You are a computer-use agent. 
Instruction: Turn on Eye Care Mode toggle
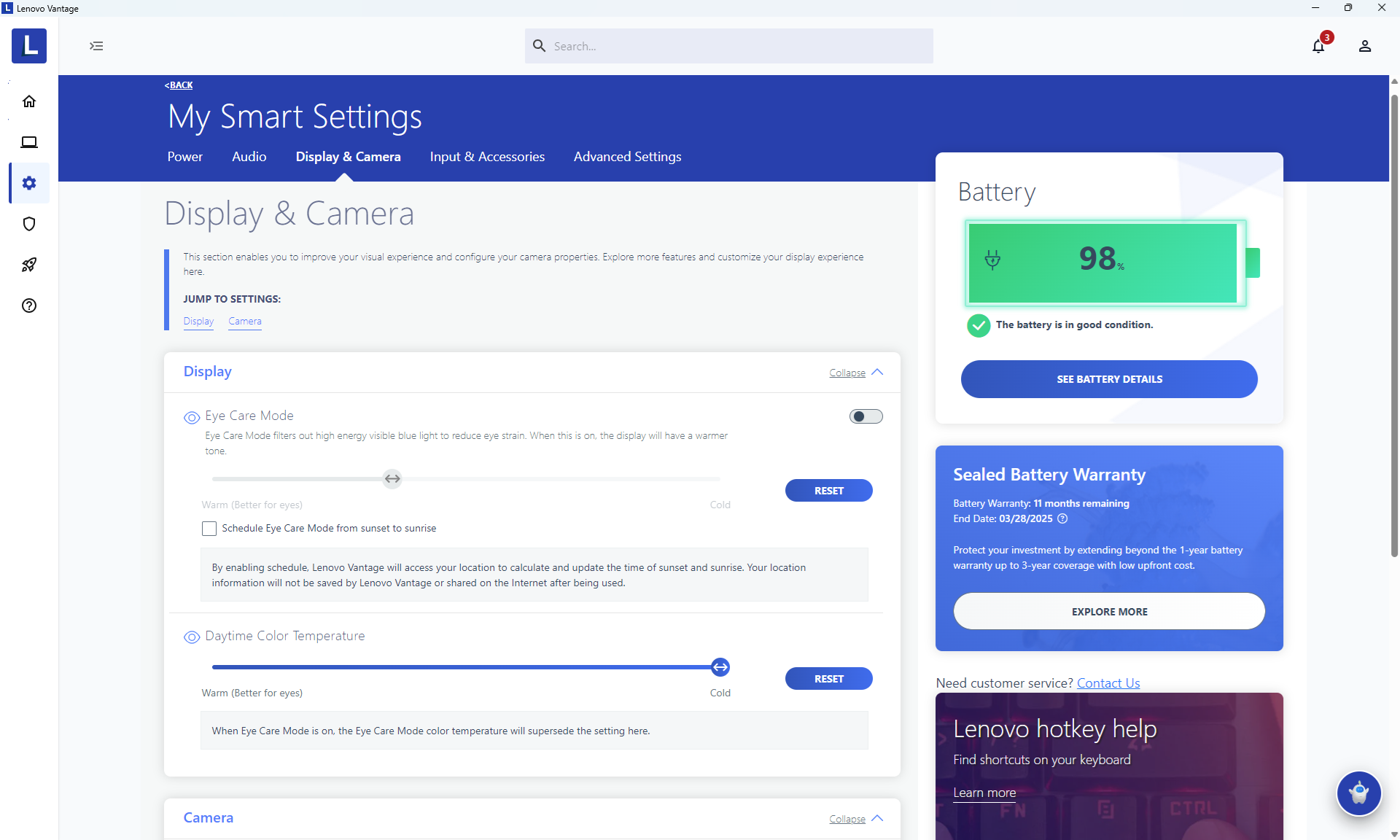[x=866, y=416]
